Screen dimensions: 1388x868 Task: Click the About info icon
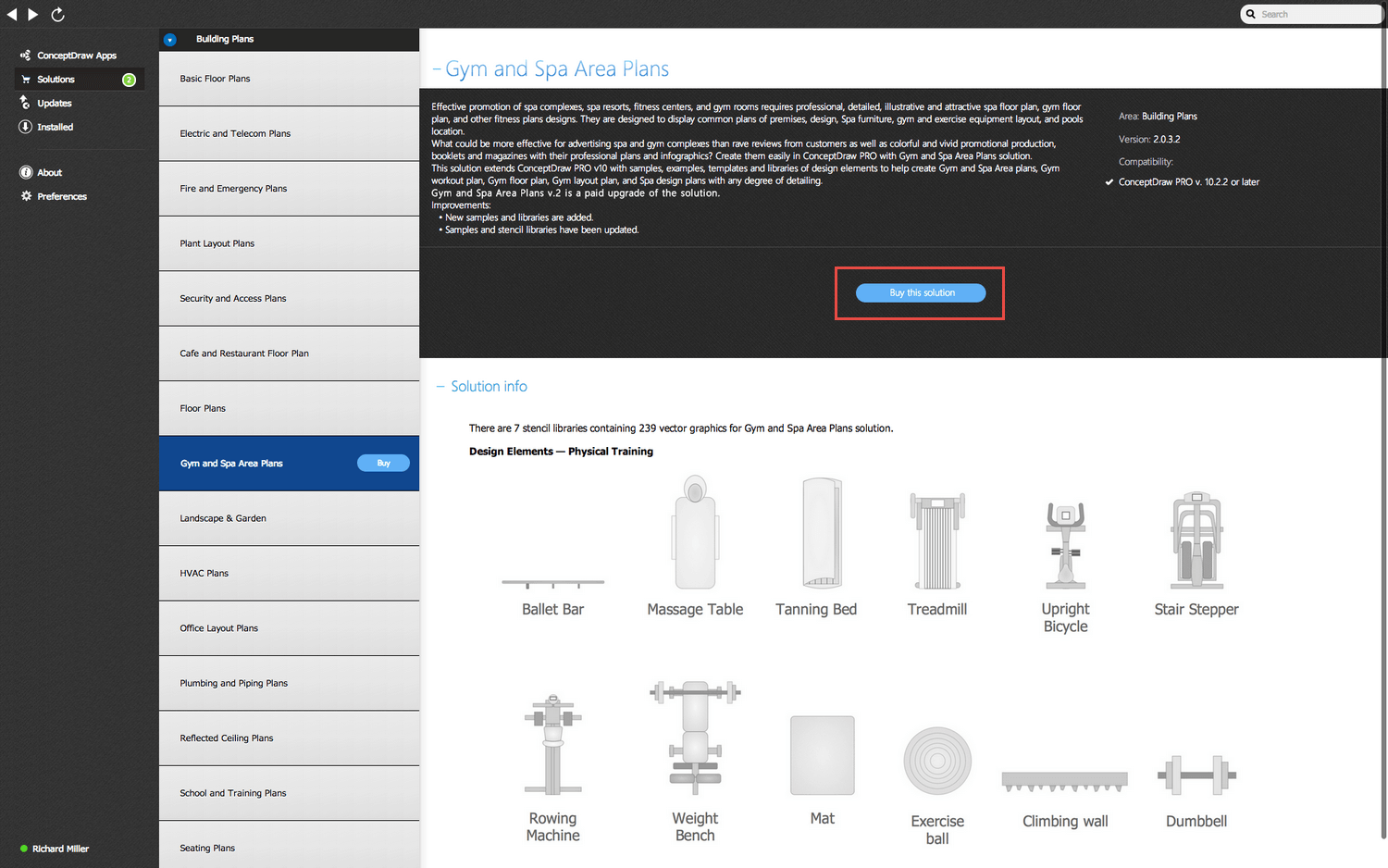(26, 172)
